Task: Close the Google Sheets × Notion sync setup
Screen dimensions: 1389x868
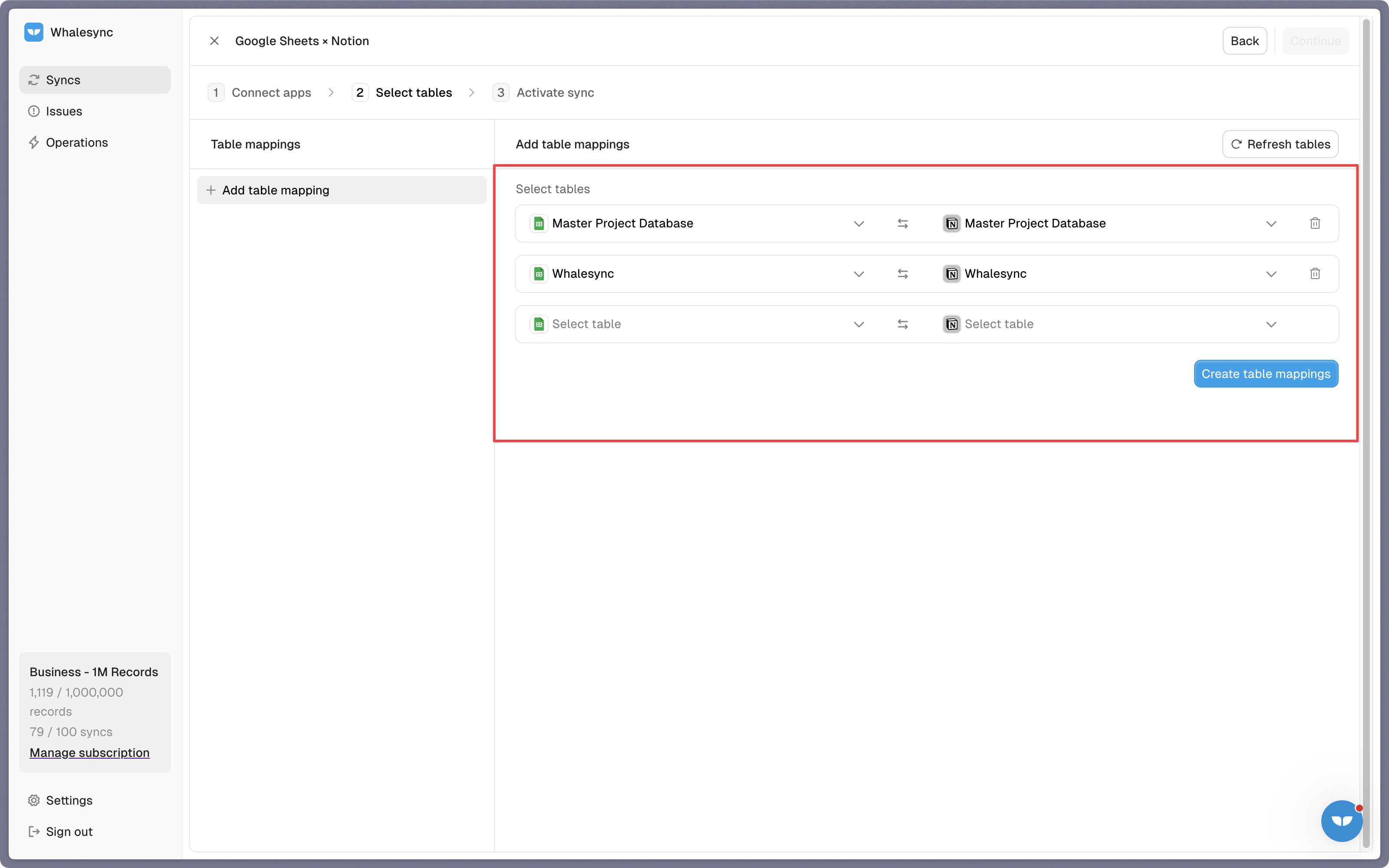Action: (214, 41)
